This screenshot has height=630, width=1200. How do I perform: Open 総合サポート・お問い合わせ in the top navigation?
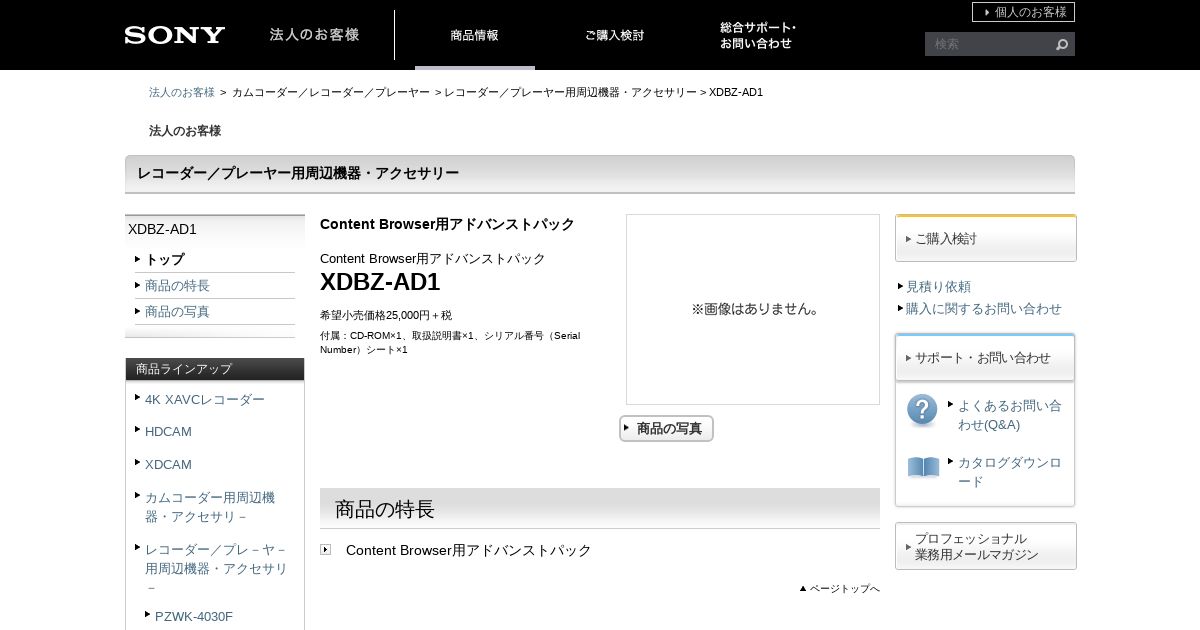(x=758, y=35)
